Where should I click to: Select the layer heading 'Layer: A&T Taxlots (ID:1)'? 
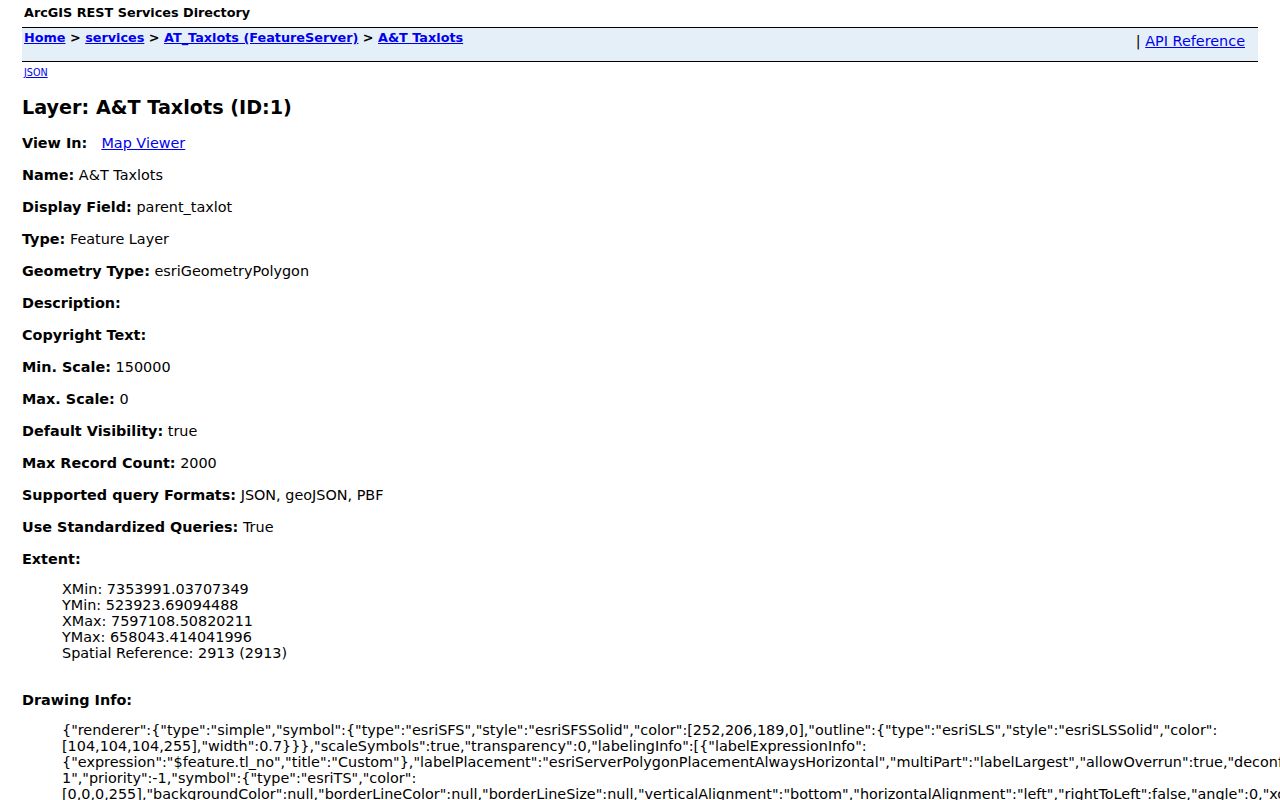(157, 107)
